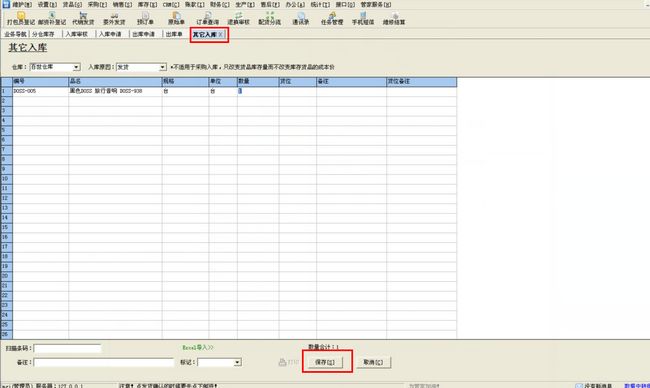The height and width of the screenshot is (388, 650).
Task: Open the 任务管理 toolbar icon
Action: tap(332, 19)
